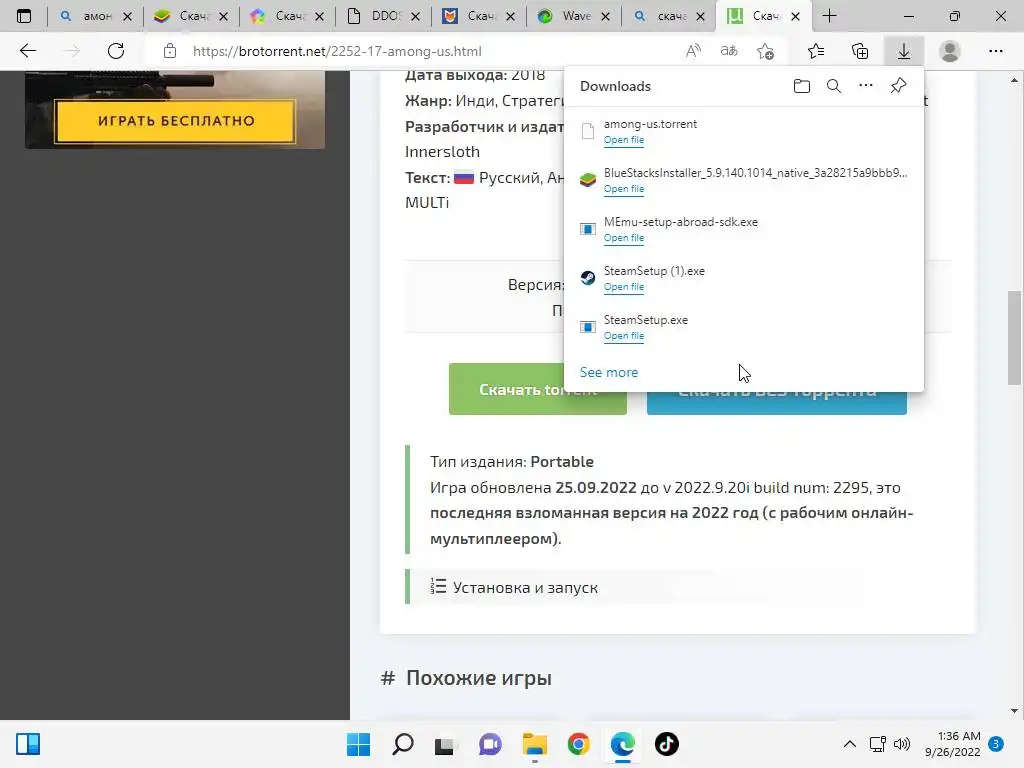Click ИГРАТЬ БЕСПЛАТНО banner button
The width and height of the screenshot is (1024, 768).
(175, 121)
